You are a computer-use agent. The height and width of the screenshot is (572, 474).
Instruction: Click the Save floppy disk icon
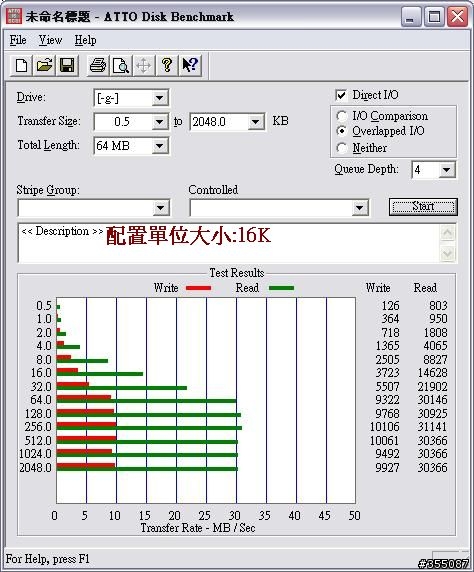[x=67, y=65]
